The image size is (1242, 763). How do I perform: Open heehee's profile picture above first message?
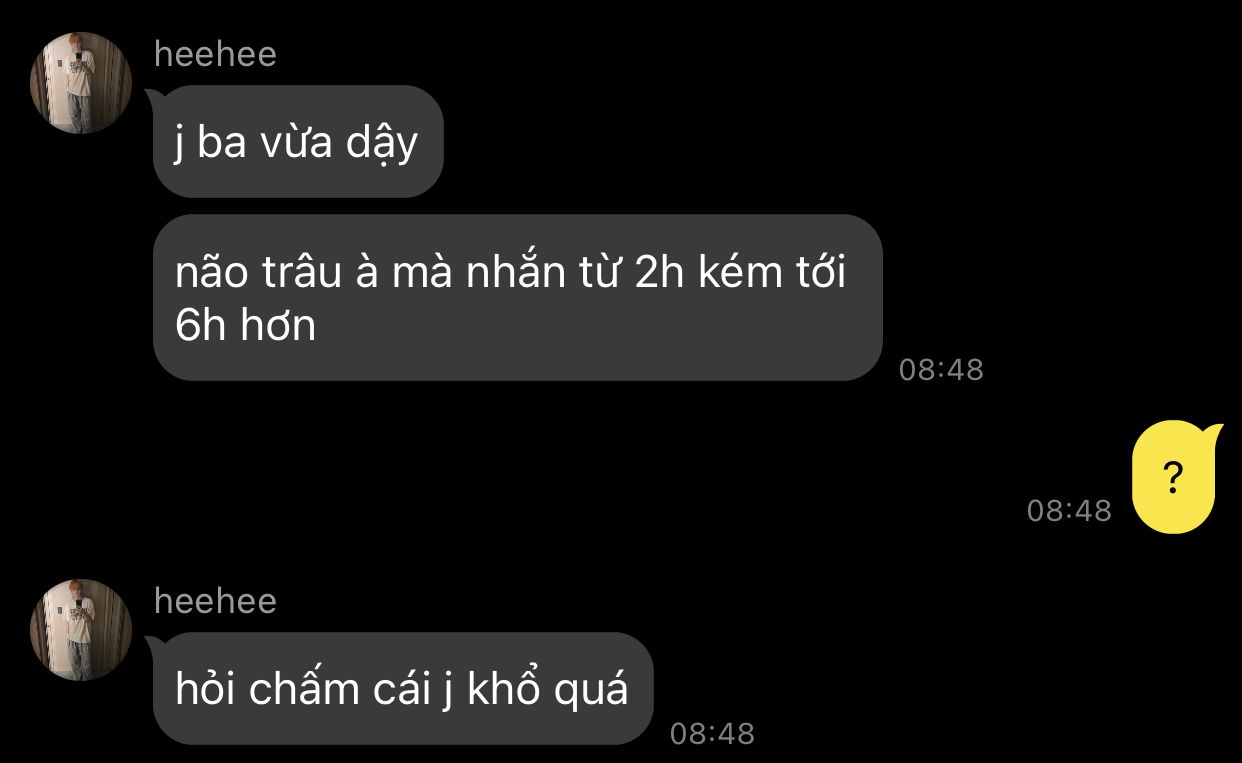81,83
